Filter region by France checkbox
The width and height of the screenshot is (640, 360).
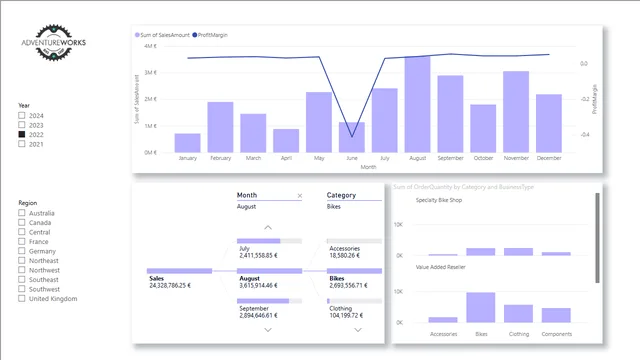pos(22,241)
